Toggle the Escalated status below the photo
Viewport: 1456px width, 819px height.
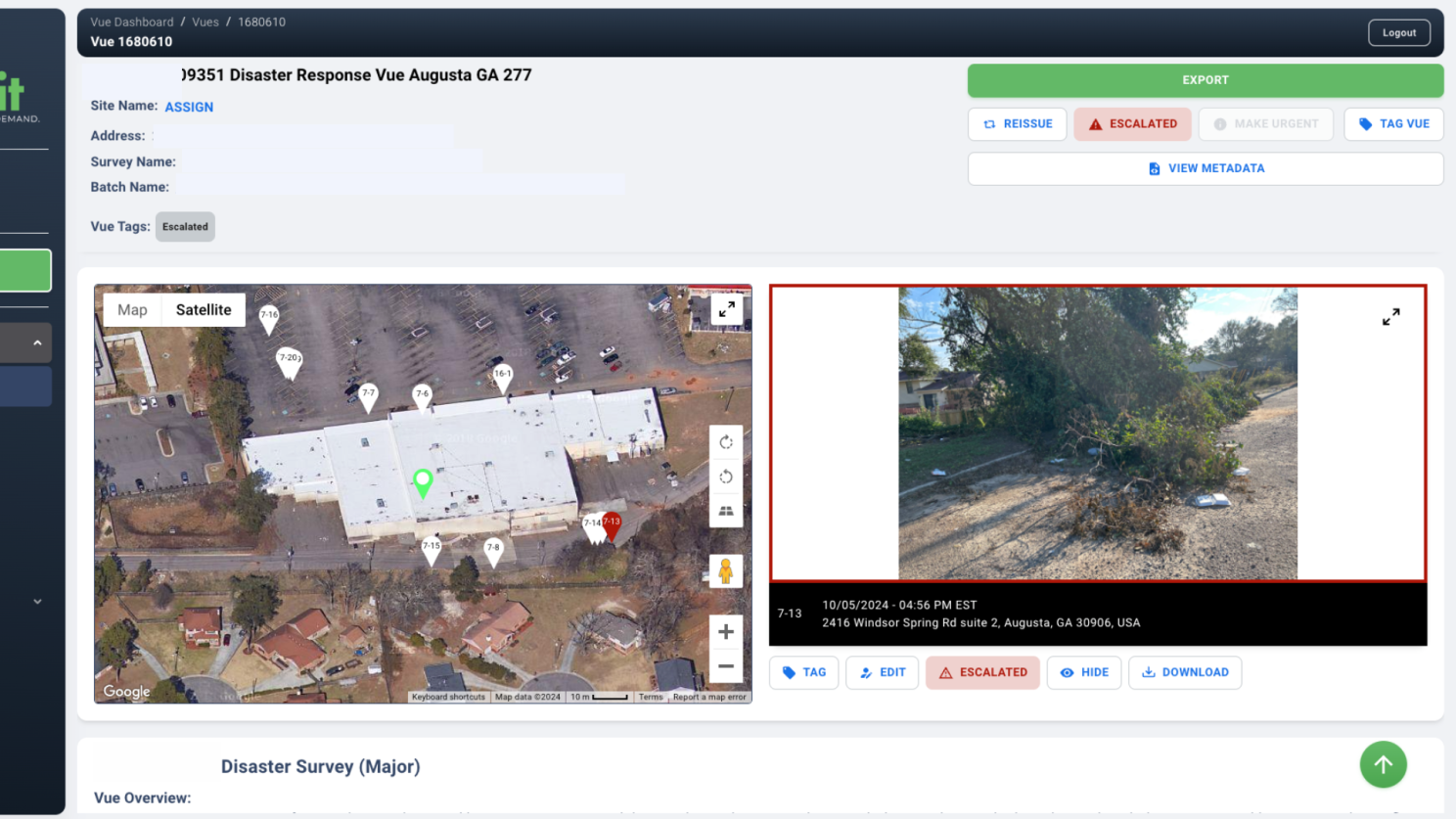[982, 672]
